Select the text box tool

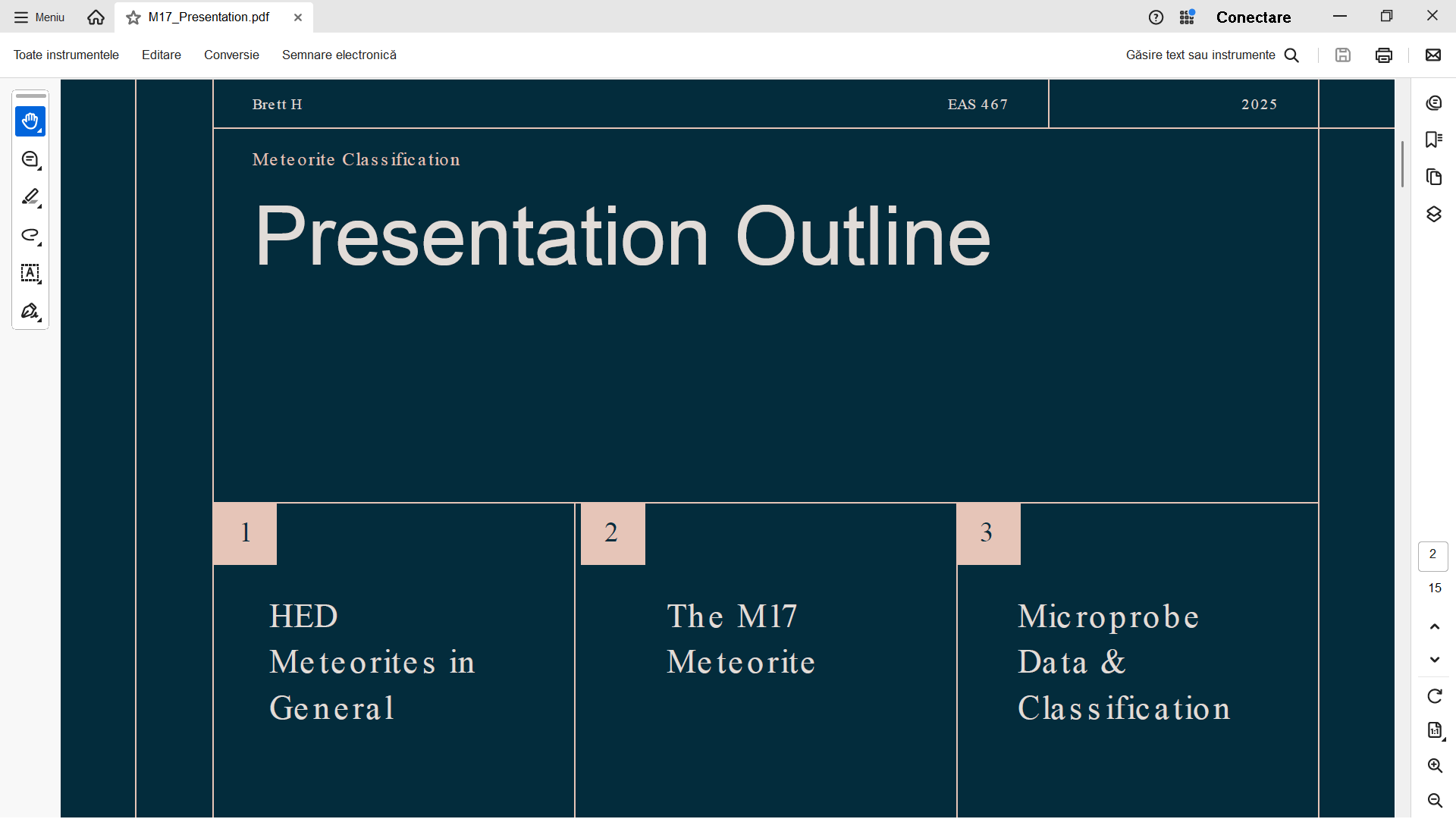[30, 273]
